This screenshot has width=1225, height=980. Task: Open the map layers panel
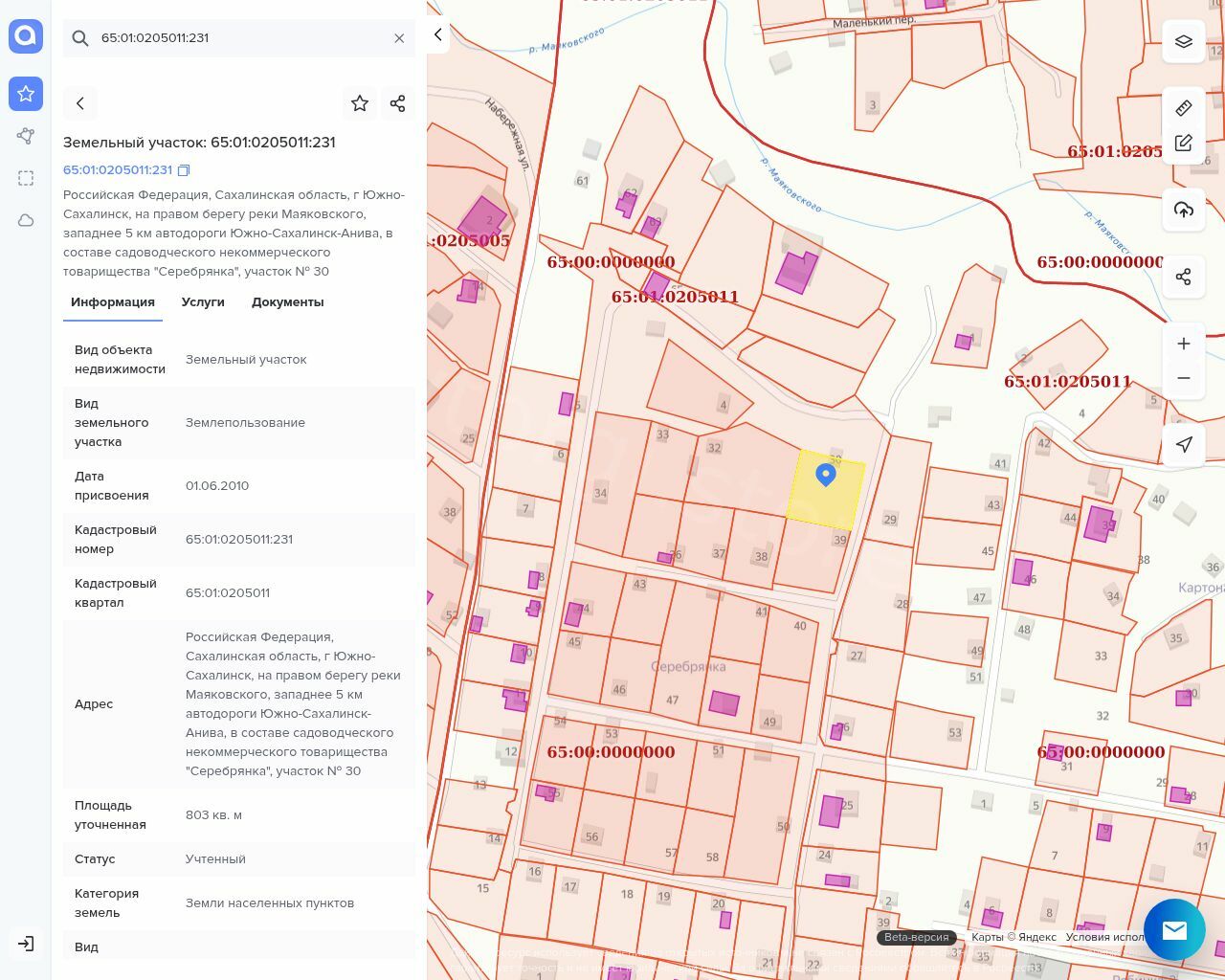pos(1184,42)
